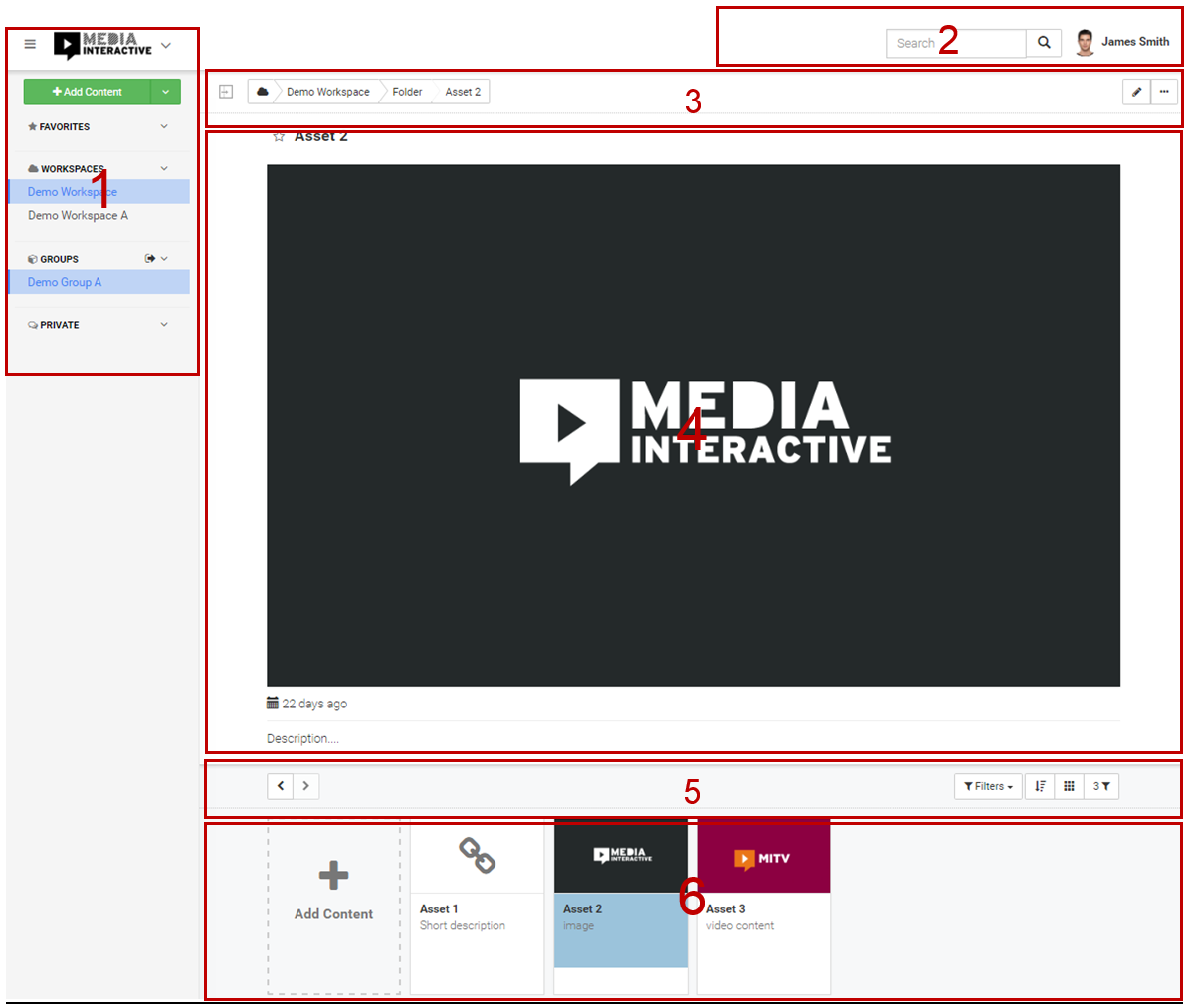Open Asset 3 video content card

[x=763, y=907]
